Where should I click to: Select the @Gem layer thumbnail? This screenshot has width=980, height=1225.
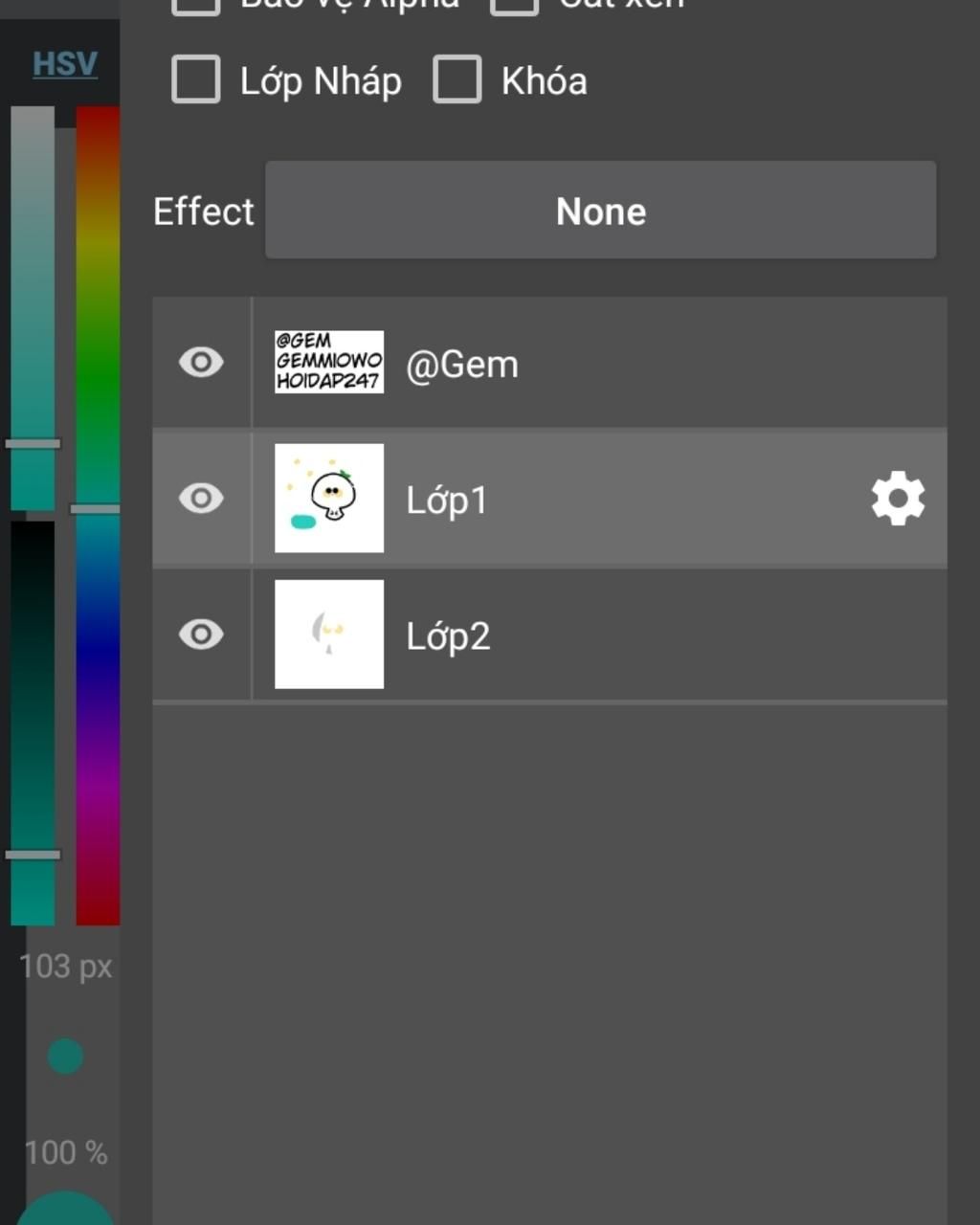coord(329,363)
